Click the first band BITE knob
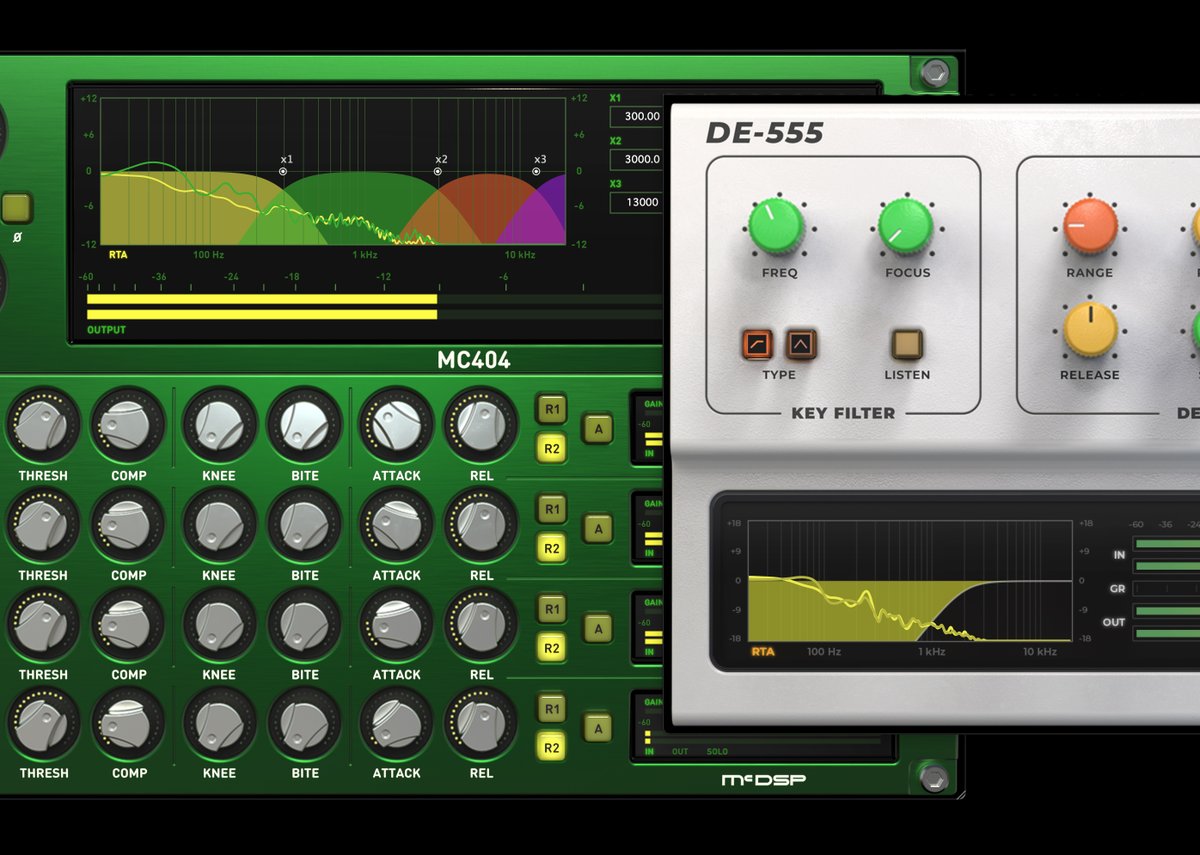 305,425
